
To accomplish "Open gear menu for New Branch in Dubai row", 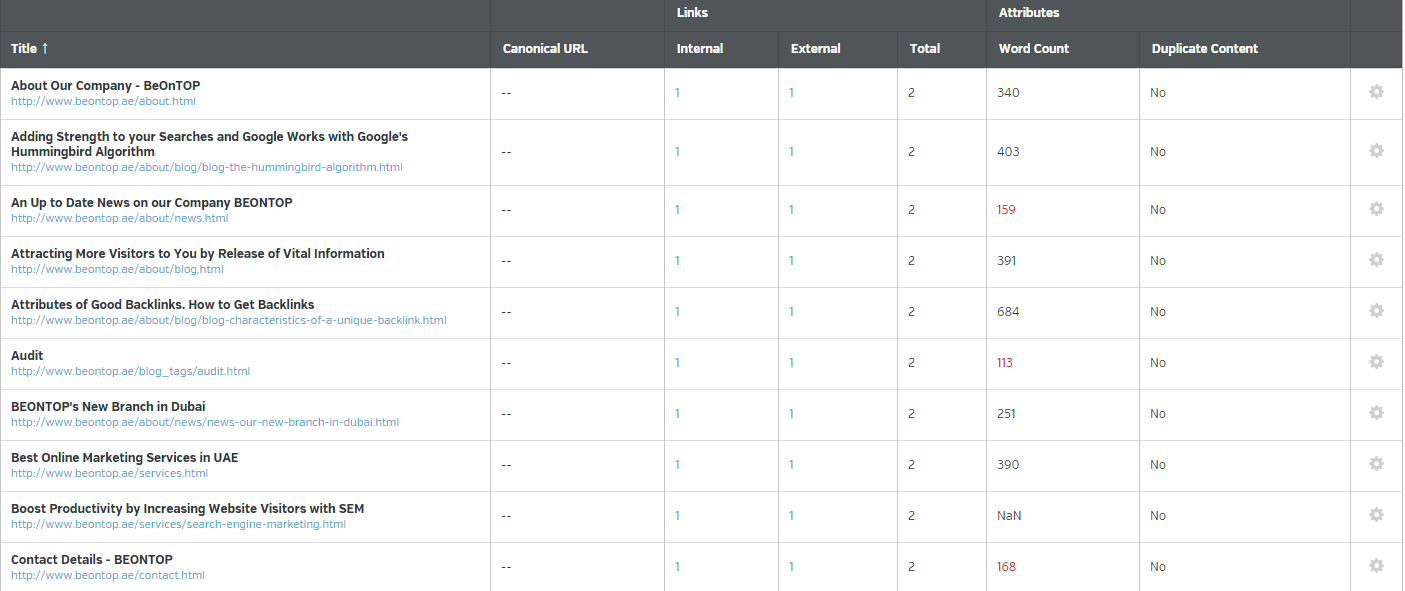I will [x=1376, y=413].
